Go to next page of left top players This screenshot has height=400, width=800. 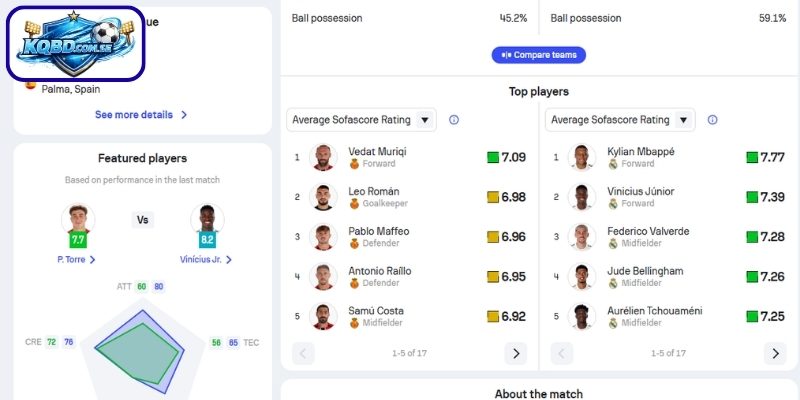pos(515,353)
